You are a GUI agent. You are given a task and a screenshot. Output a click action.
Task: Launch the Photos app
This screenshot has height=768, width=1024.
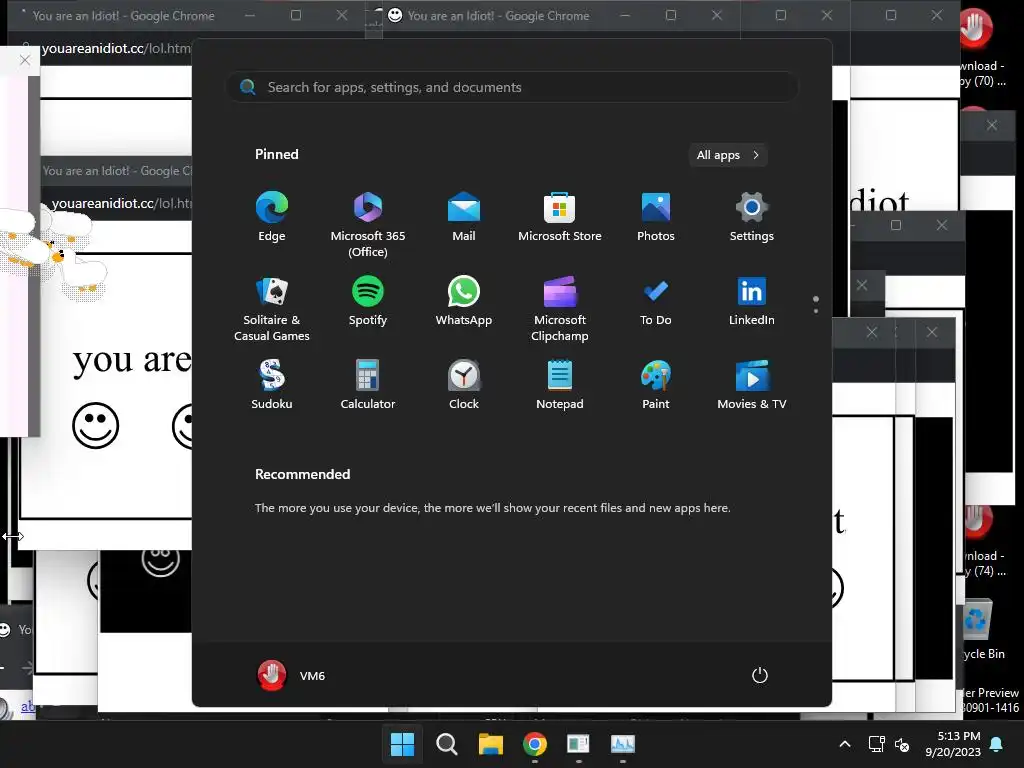click(656, 217)
